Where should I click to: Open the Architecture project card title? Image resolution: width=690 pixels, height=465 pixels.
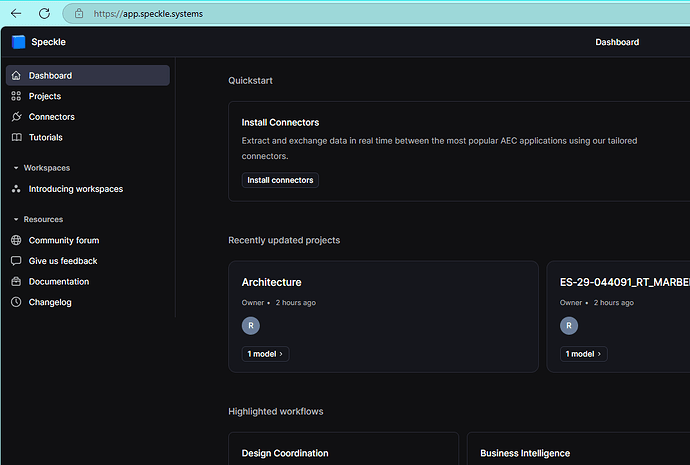272,282
